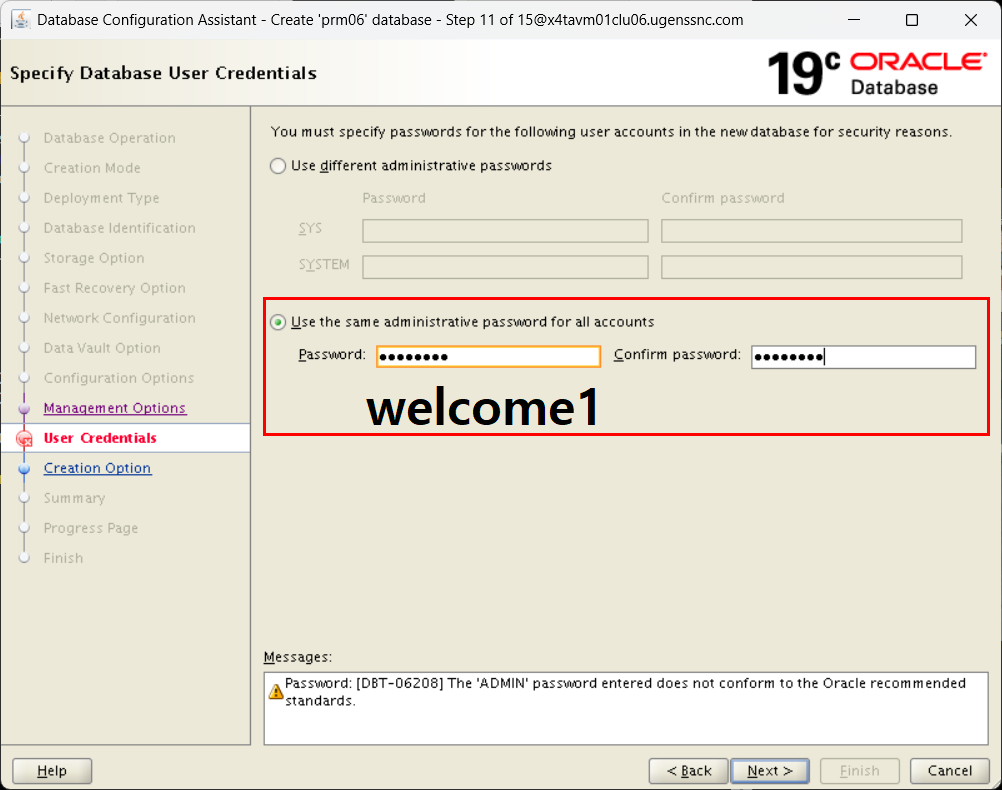Click the Confirm password input field

(863, 357)
